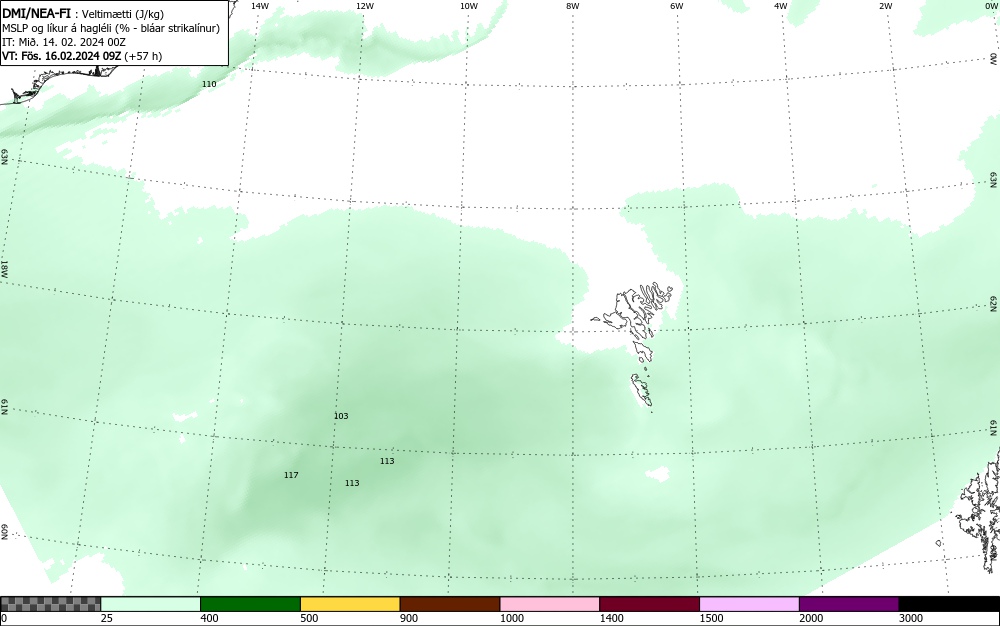Pick the maroon 1400-1500 legend swatch
This screenshot has height=626, width=1000.
click(x=649, y=604)
